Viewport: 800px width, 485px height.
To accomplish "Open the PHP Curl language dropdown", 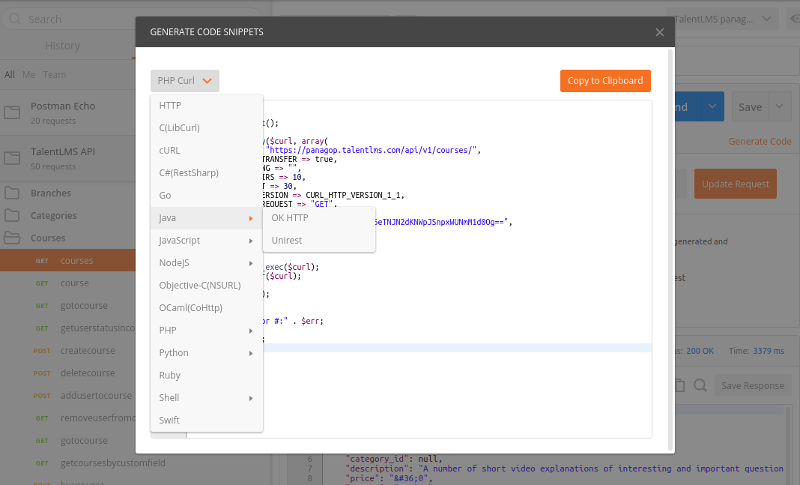I will (185, 81).
